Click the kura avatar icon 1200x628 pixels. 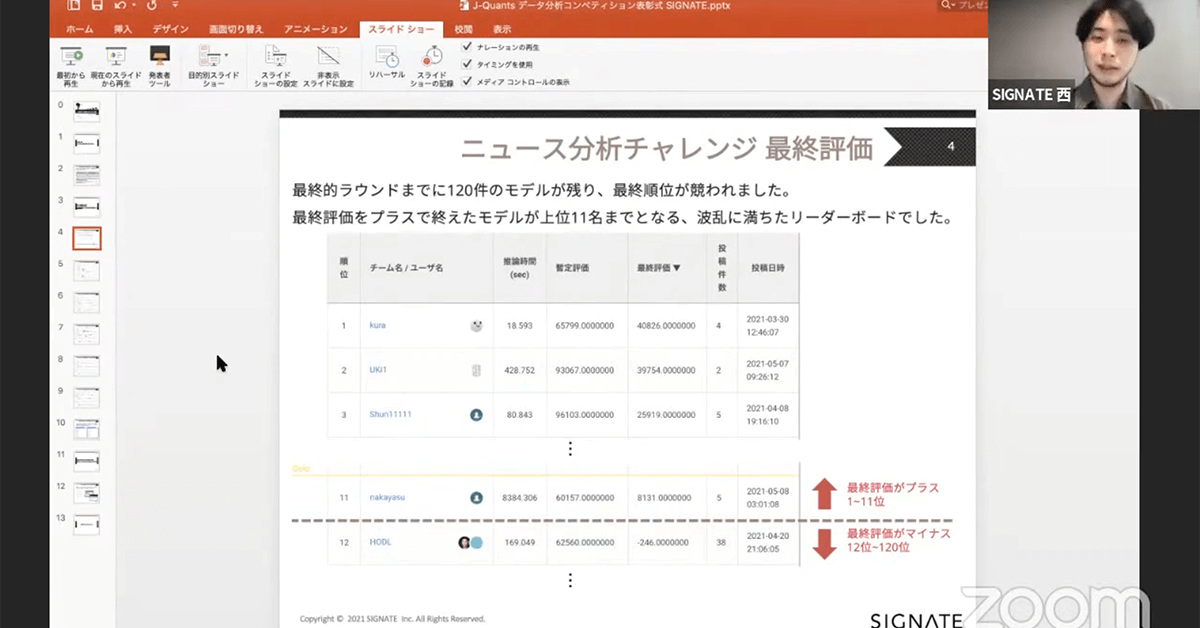[476, 325]
